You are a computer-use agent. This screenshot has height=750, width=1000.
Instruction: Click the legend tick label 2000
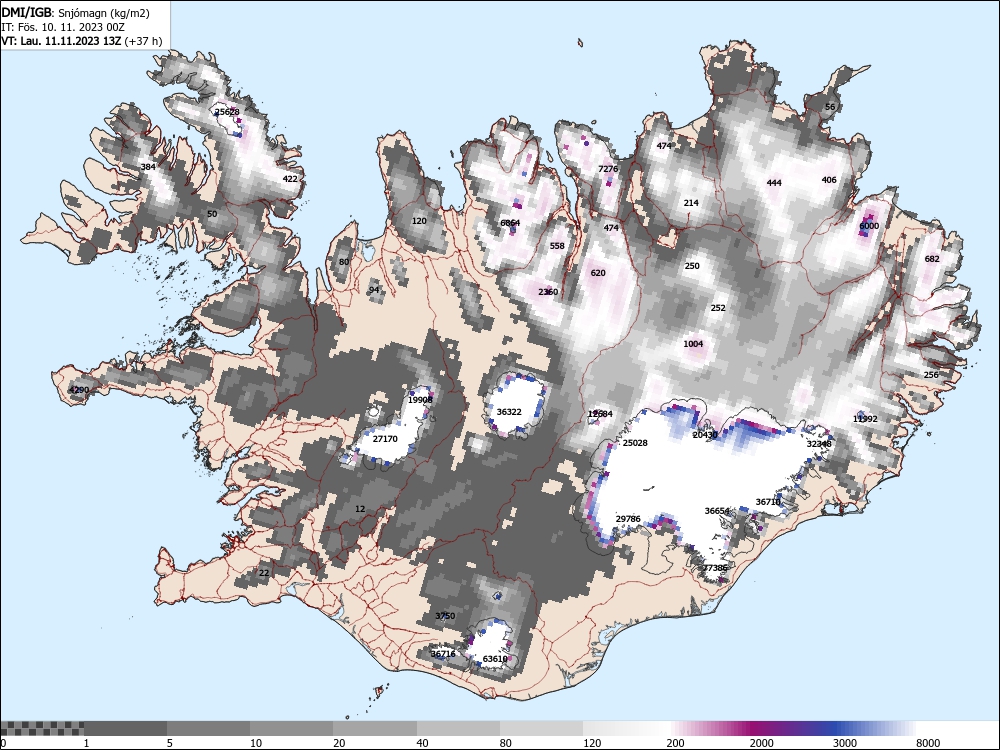point(761,743)
